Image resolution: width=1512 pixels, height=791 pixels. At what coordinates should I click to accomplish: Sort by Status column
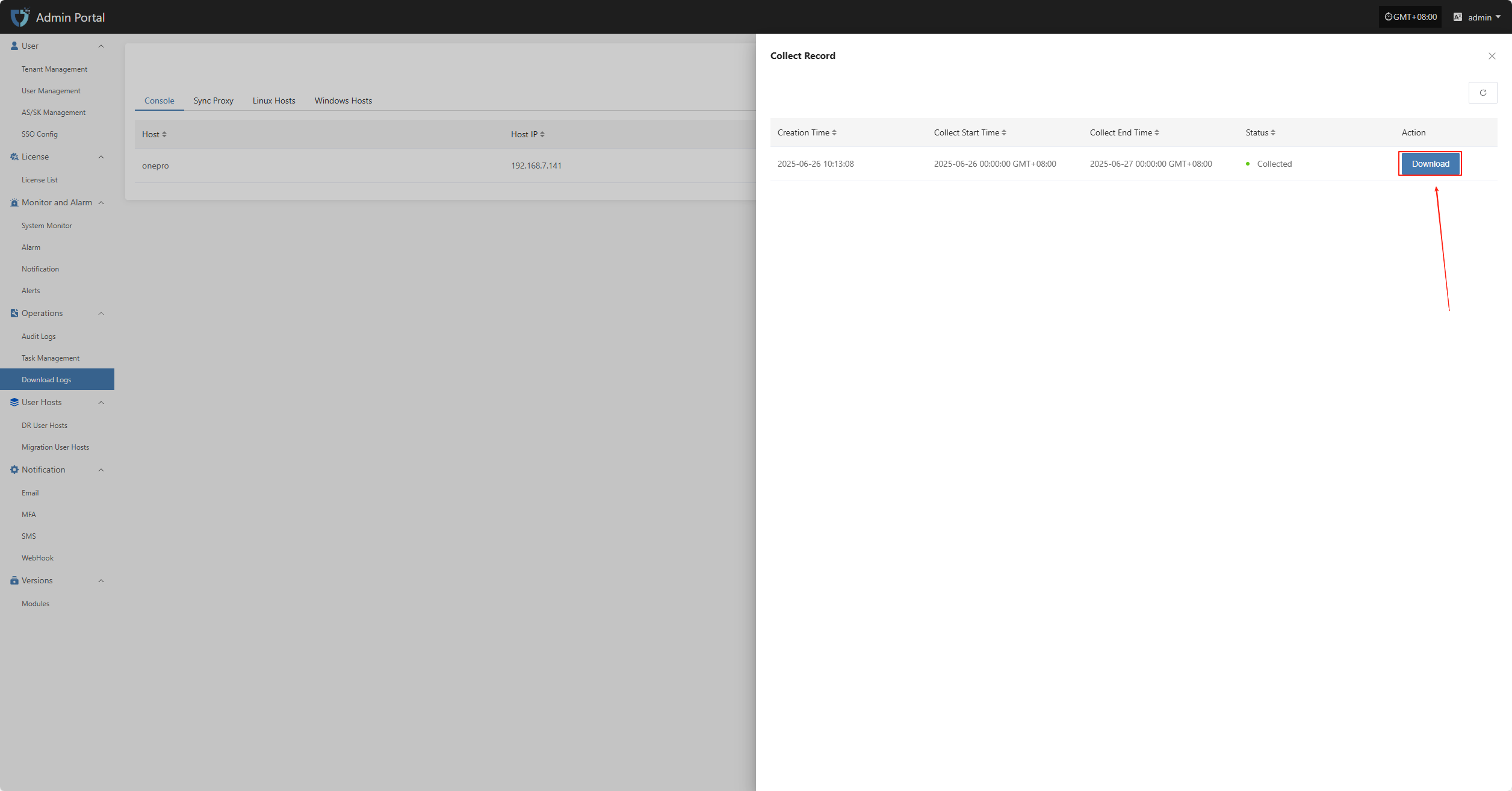tap(1272, 132)
